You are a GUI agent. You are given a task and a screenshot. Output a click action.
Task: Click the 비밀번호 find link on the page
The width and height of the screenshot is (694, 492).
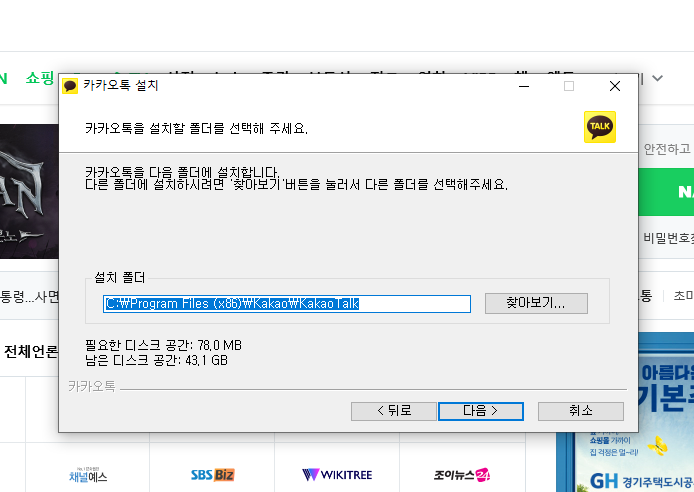tap(668, 238)
